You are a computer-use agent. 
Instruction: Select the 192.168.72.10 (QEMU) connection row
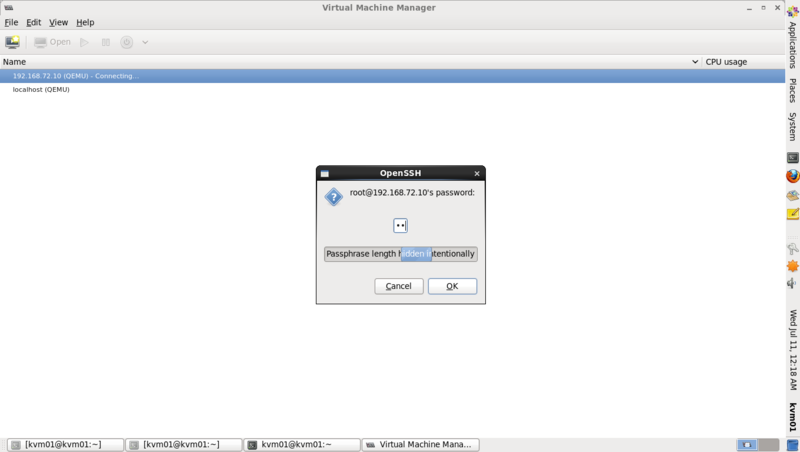(392, 76)
